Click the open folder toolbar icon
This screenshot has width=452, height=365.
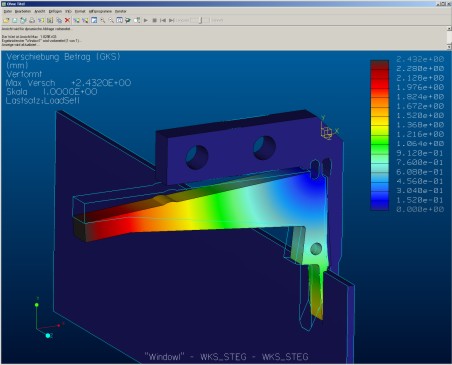pos(6,20)
